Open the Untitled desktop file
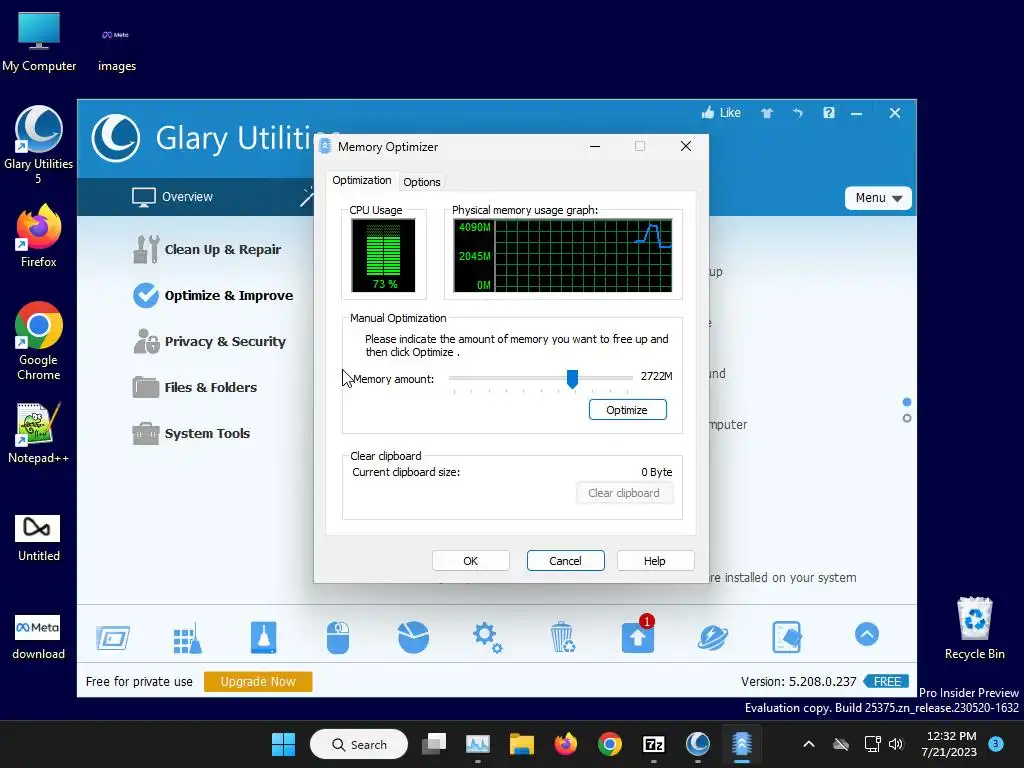 point(39,537)
